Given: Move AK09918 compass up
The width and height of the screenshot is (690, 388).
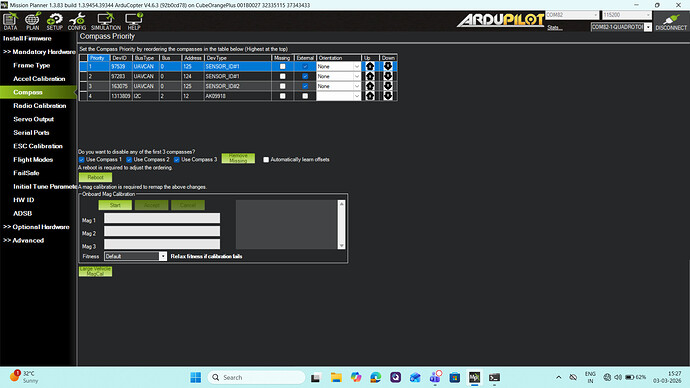Looking at the screenshot, I should (370, 95).
